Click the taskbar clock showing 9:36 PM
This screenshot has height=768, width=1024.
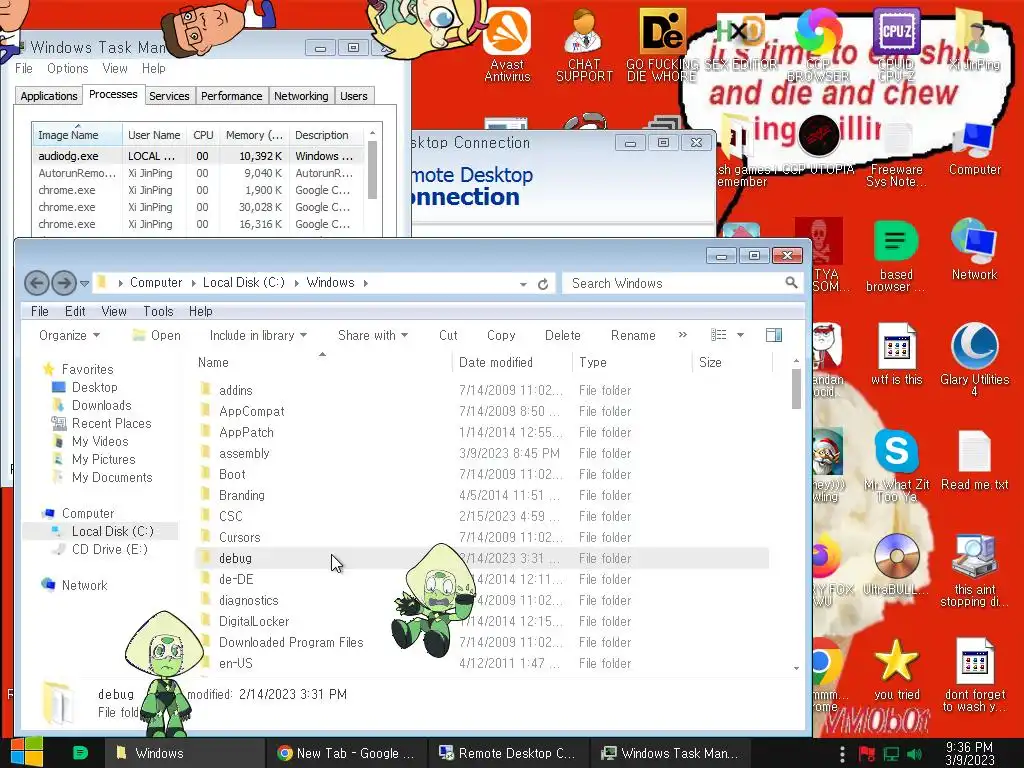[970, 754]
